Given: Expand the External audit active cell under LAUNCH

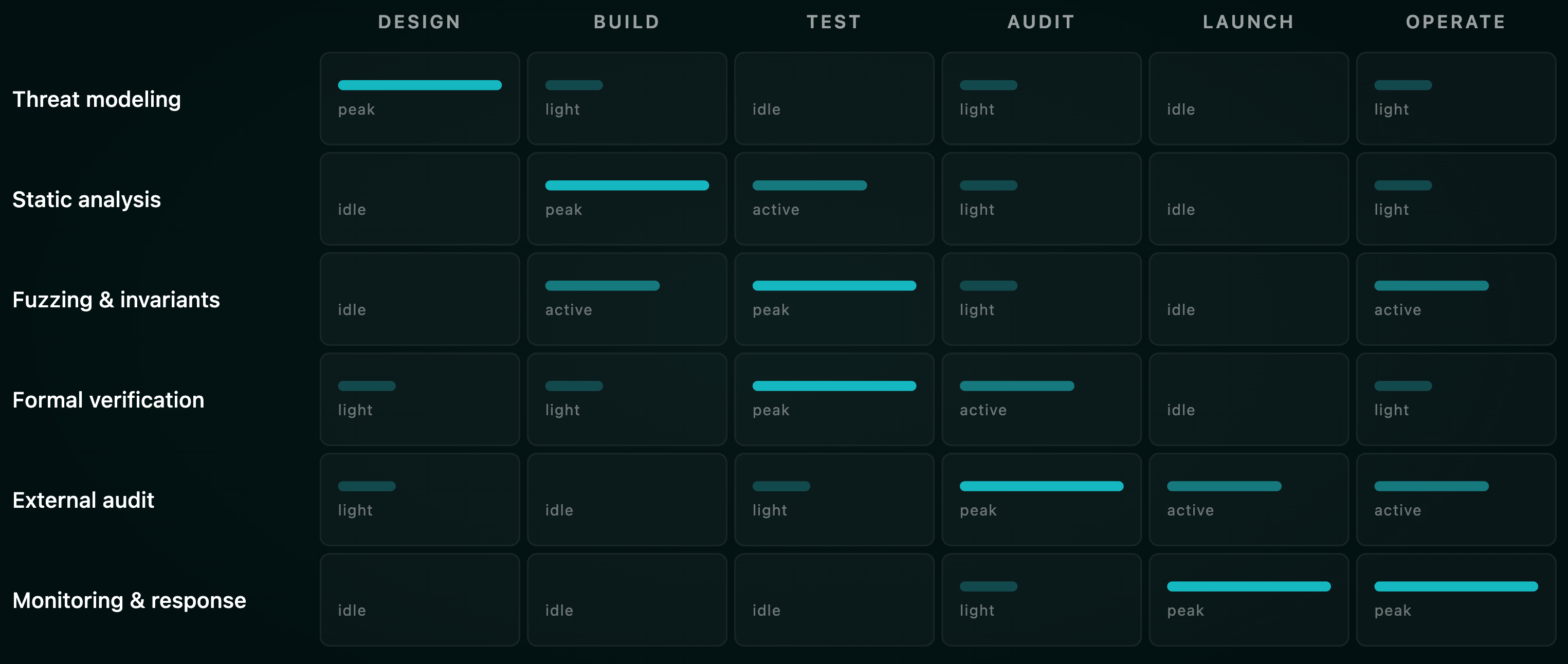Looking at the screenshot, I should (x=1248, y=499).
